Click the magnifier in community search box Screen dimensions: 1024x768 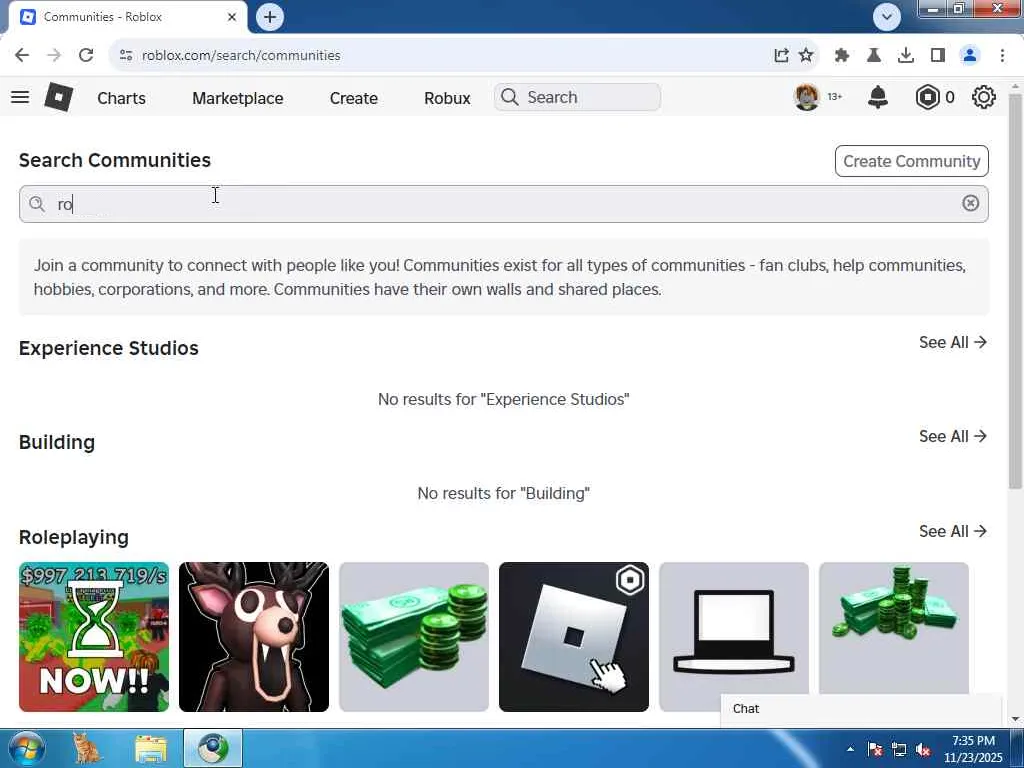click(x=37, y=204)
